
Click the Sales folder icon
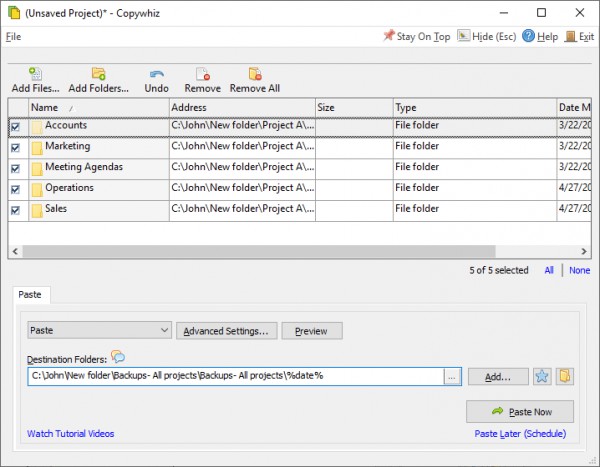pyautogui.click(x=37, y=210)
